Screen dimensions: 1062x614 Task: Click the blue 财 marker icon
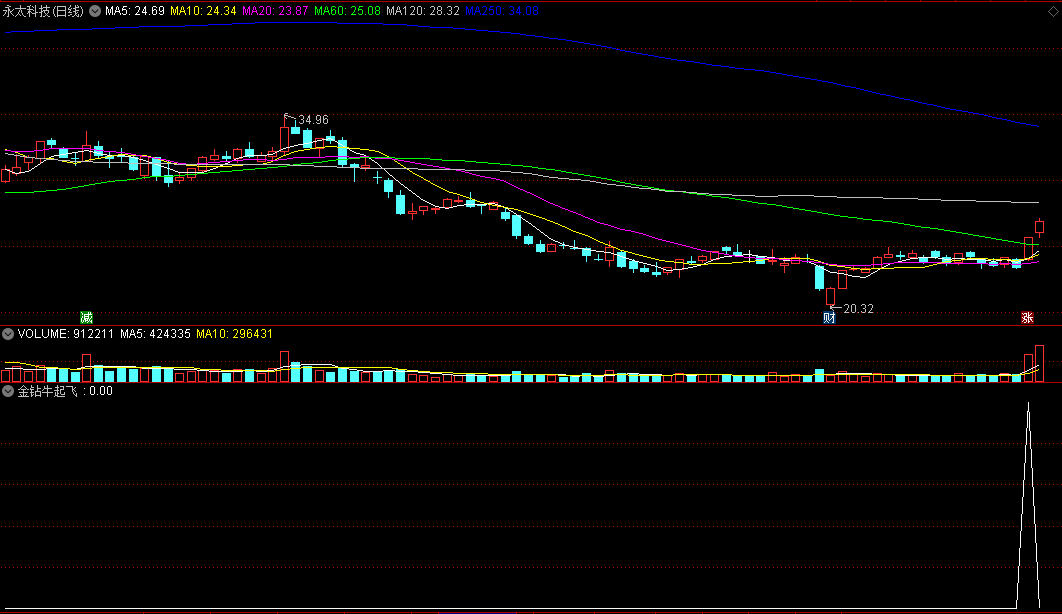click(x=829, y=317)
